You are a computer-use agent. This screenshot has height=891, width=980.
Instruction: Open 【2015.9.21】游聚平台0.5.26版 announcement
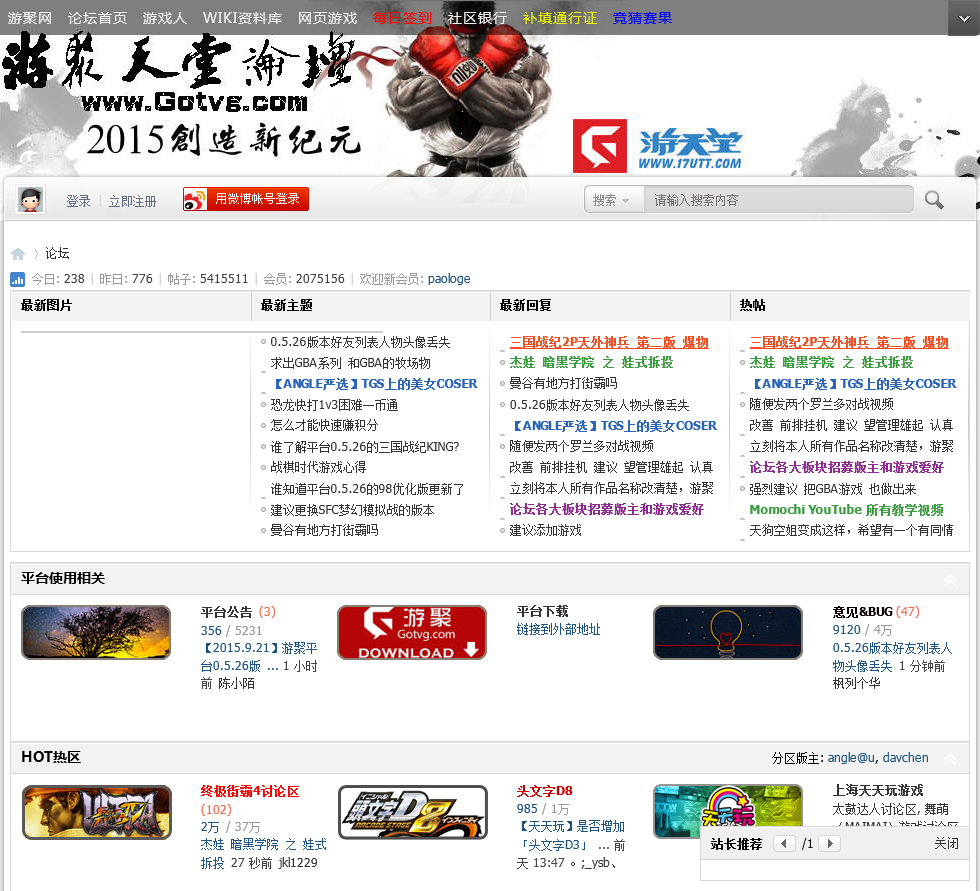click(x=259, y=657)
